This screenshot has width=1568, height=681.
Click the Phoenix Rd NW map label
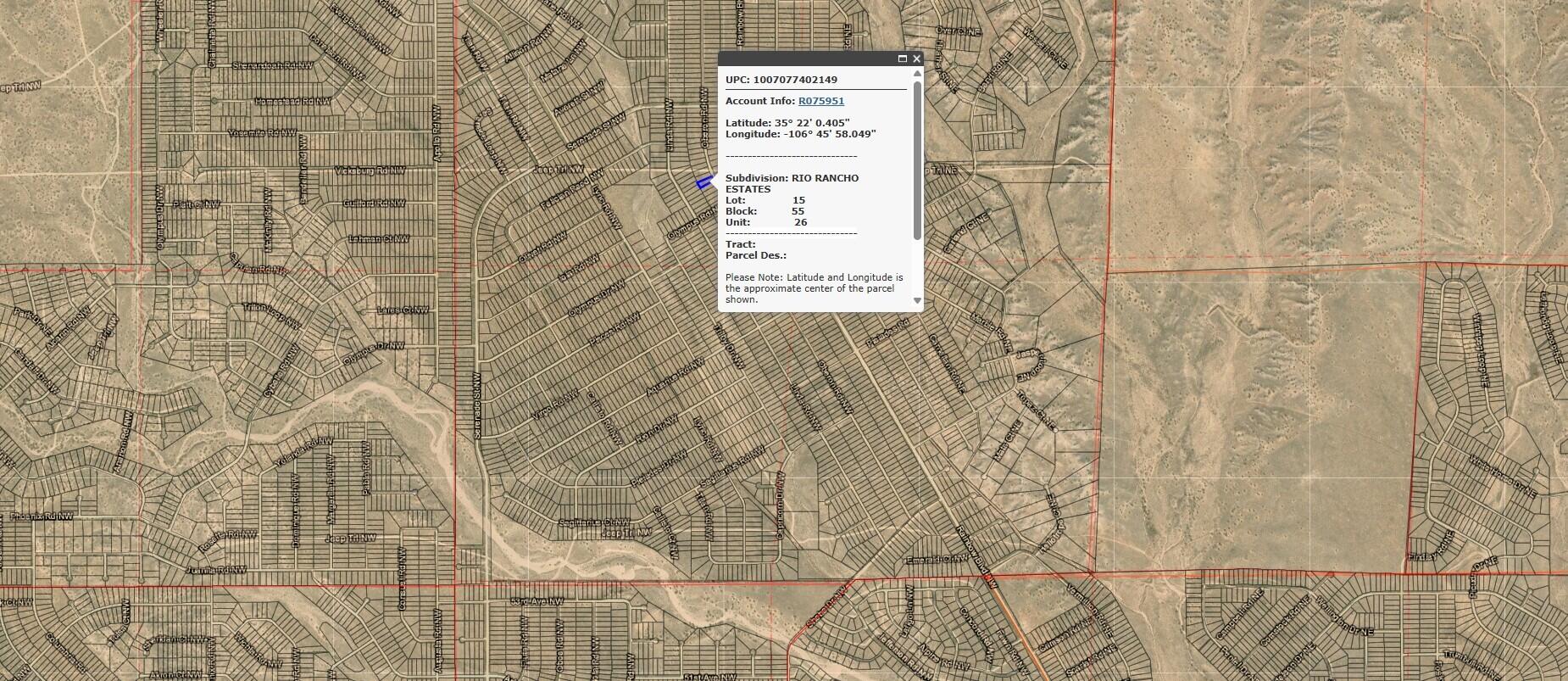point(42,516)
